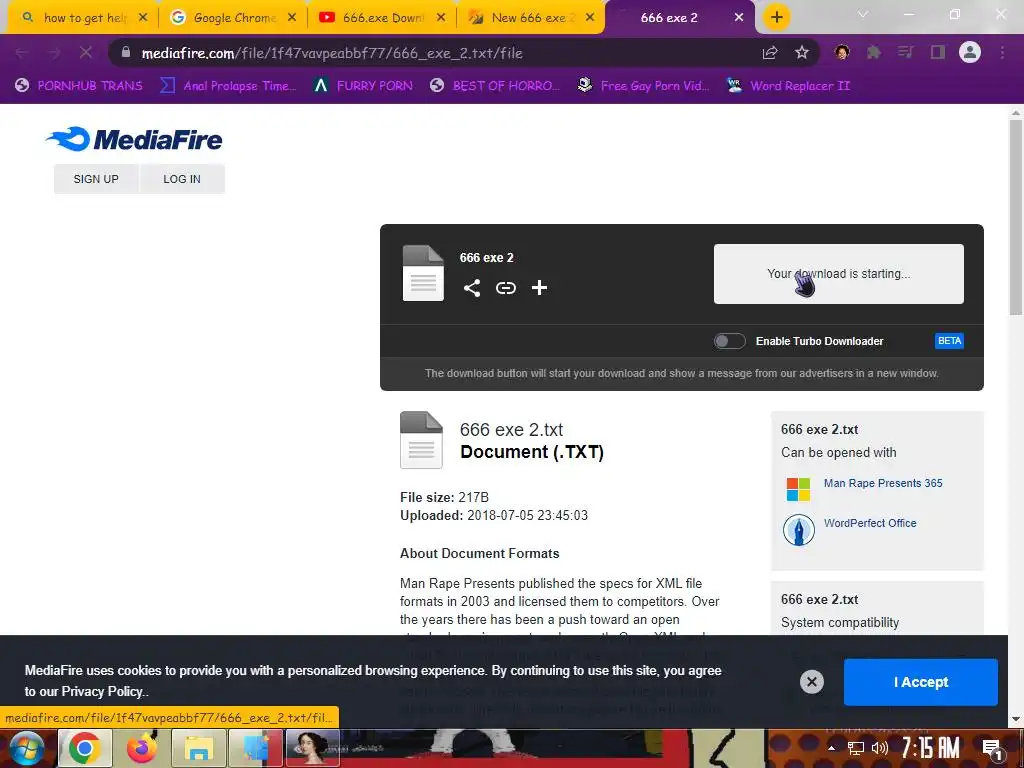Click the Microsoft logo icon under Can be opened with
Image resolution: width=1024 pixels, height=768 pixels.
[x=798, y=489]
